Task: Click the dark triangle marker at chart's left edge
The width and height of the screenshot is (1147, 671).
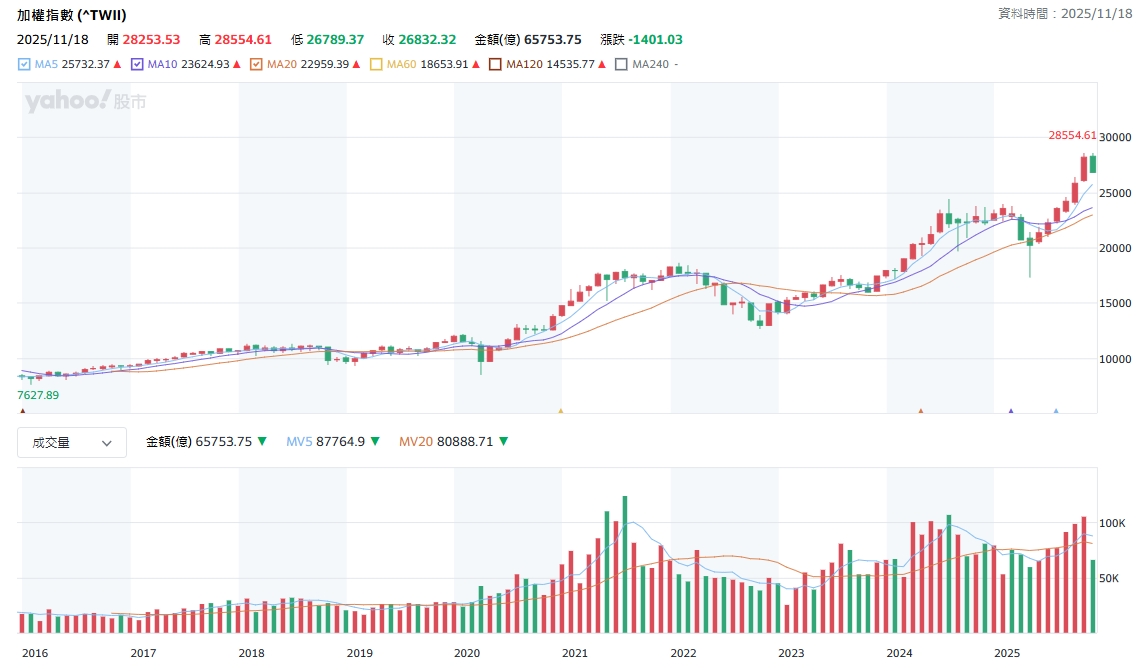Action: tap(23, 411)
